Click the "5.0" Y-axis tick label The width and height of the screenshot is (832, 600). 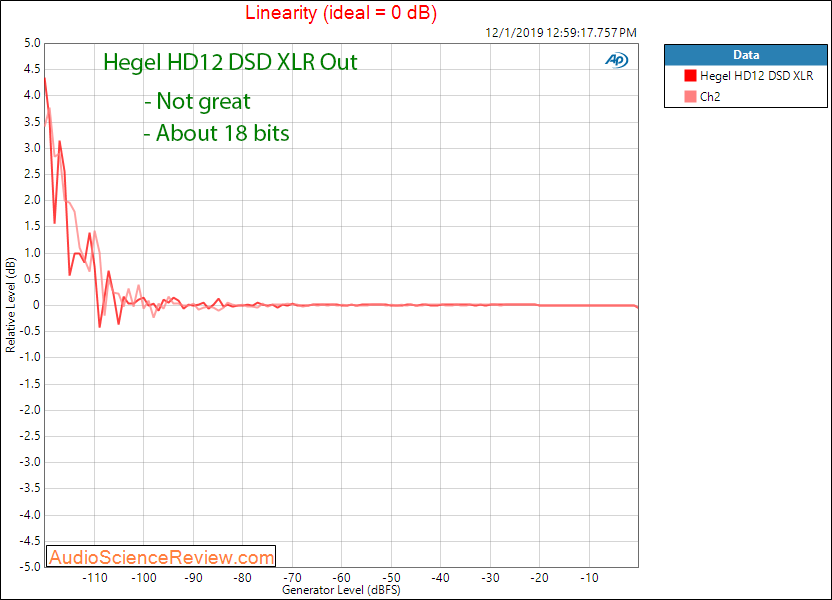[x=32, y=43]
